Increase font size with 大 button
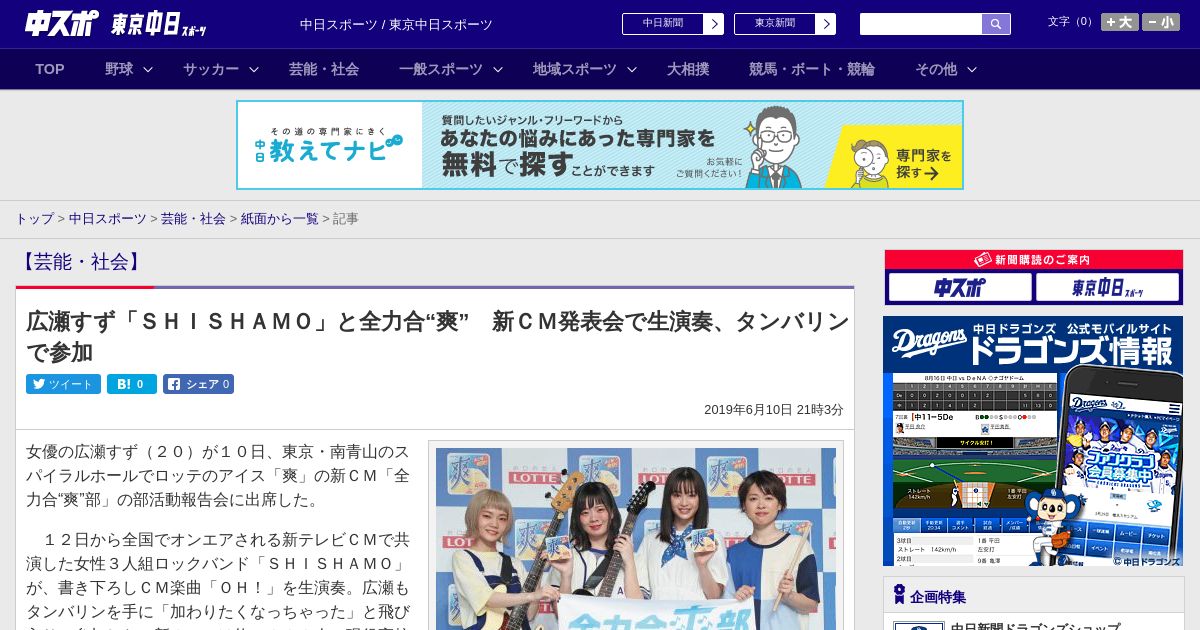 click(1119, 22)
